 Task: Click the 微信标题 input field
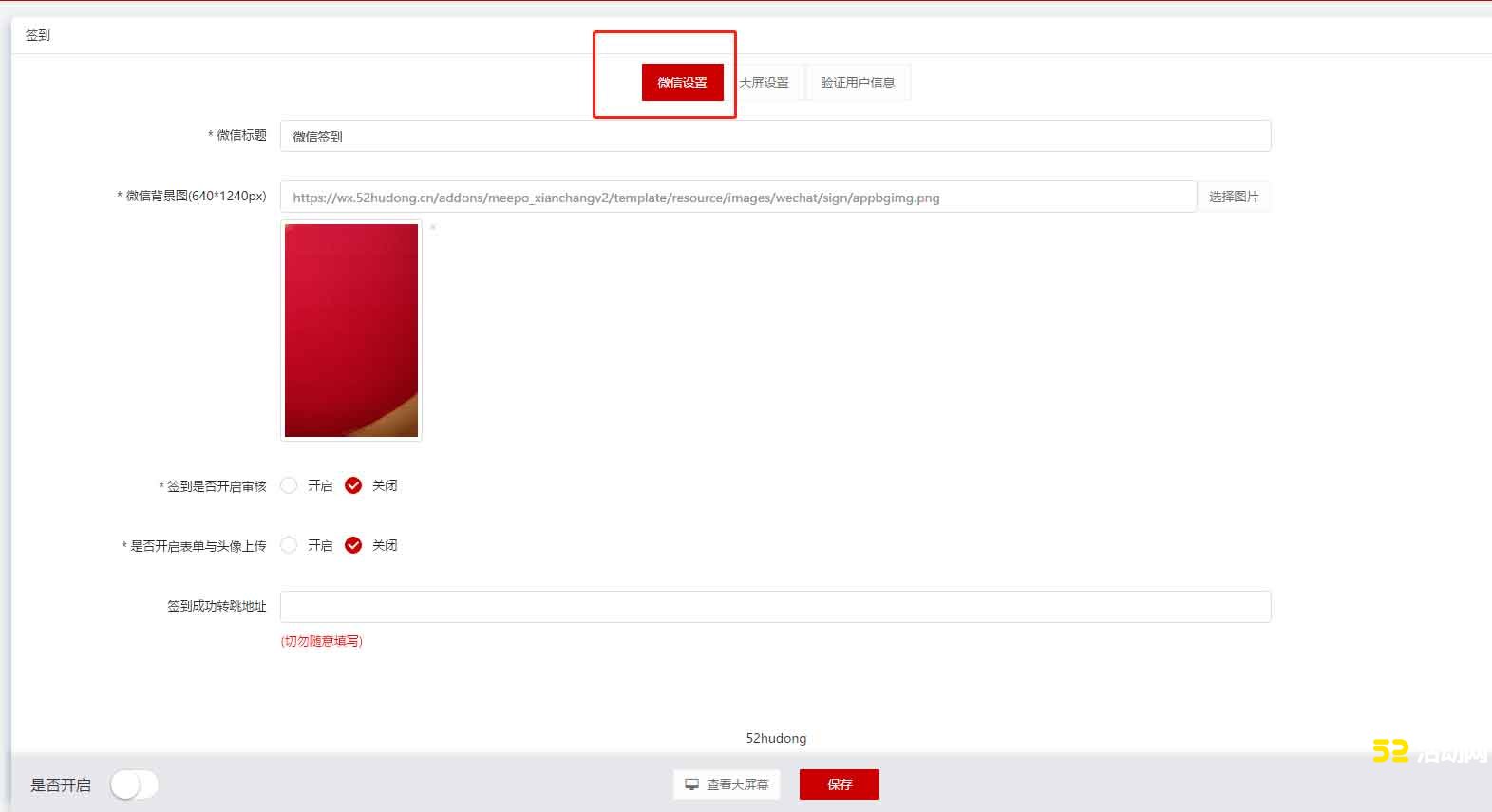(x=775, y=136)
